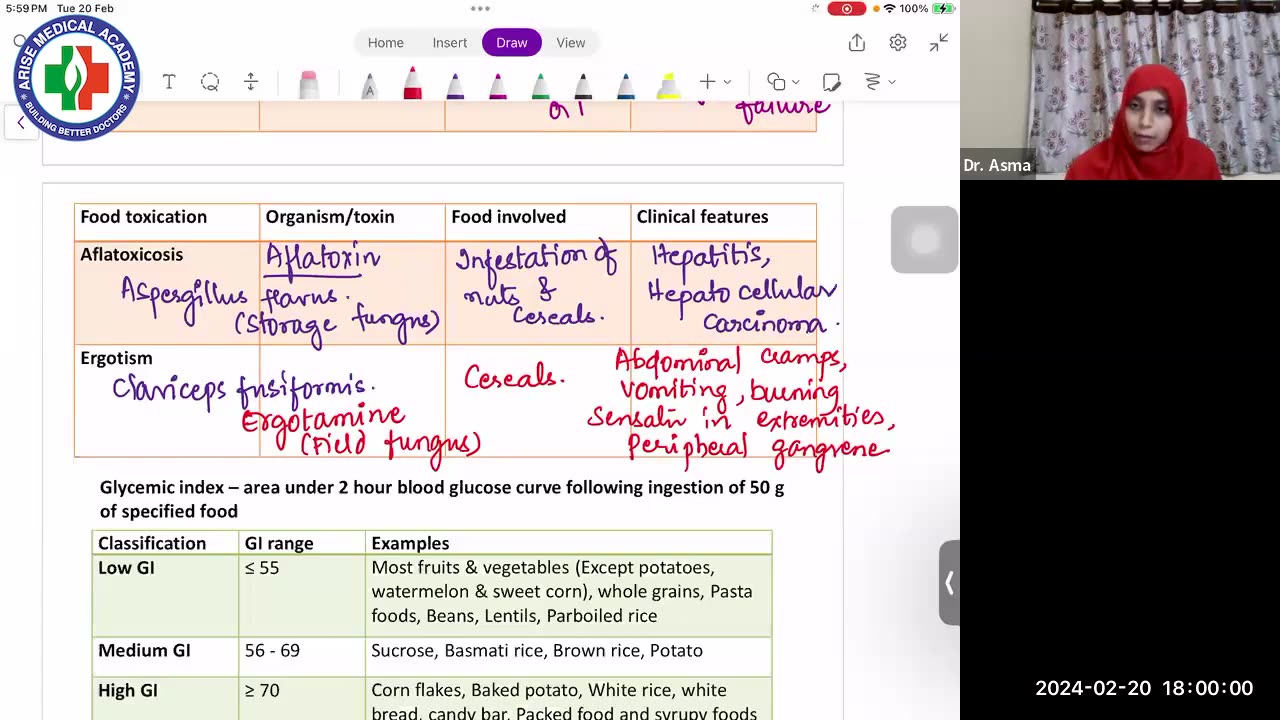Expand the shapes dropdown arrow
This screenshot has height=720, width=1280.
[x=796, y=82]
